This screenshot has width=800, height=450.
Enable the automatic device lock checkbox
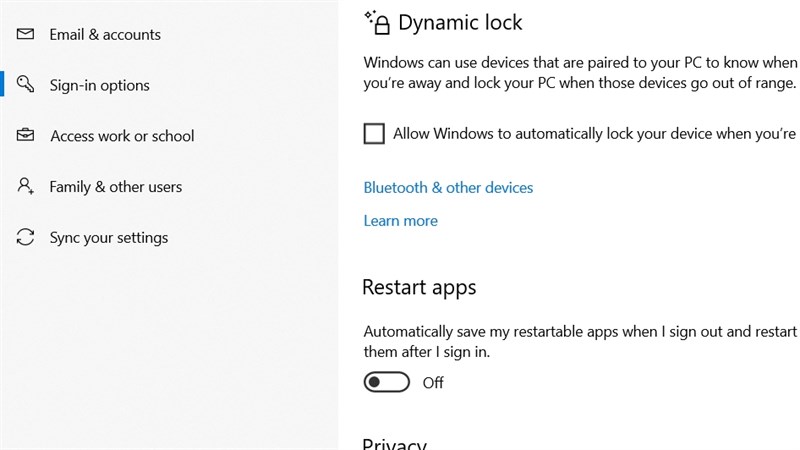374,133
